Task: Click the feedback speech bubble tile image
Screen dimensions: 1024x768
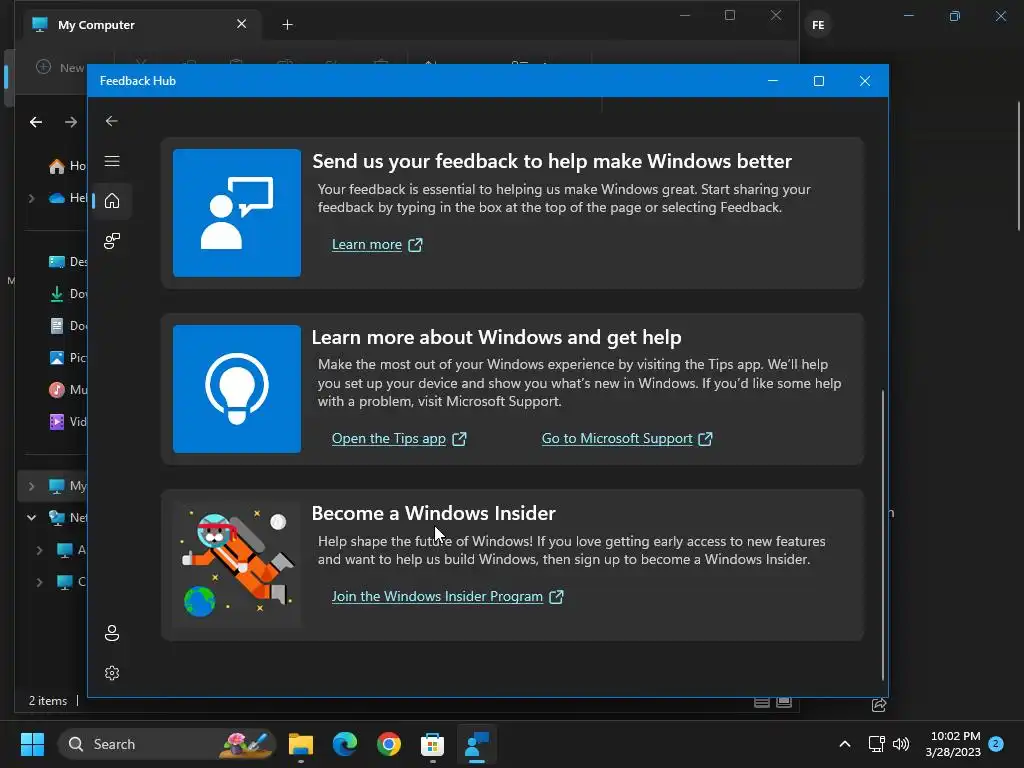Action: pyautogui.click(x=236, y=213)
